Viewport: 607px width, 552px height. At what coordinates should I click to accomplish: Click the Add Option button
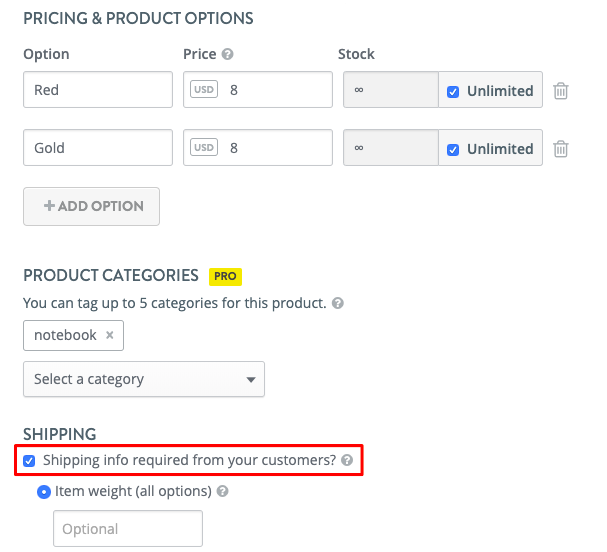coord(91,206)
